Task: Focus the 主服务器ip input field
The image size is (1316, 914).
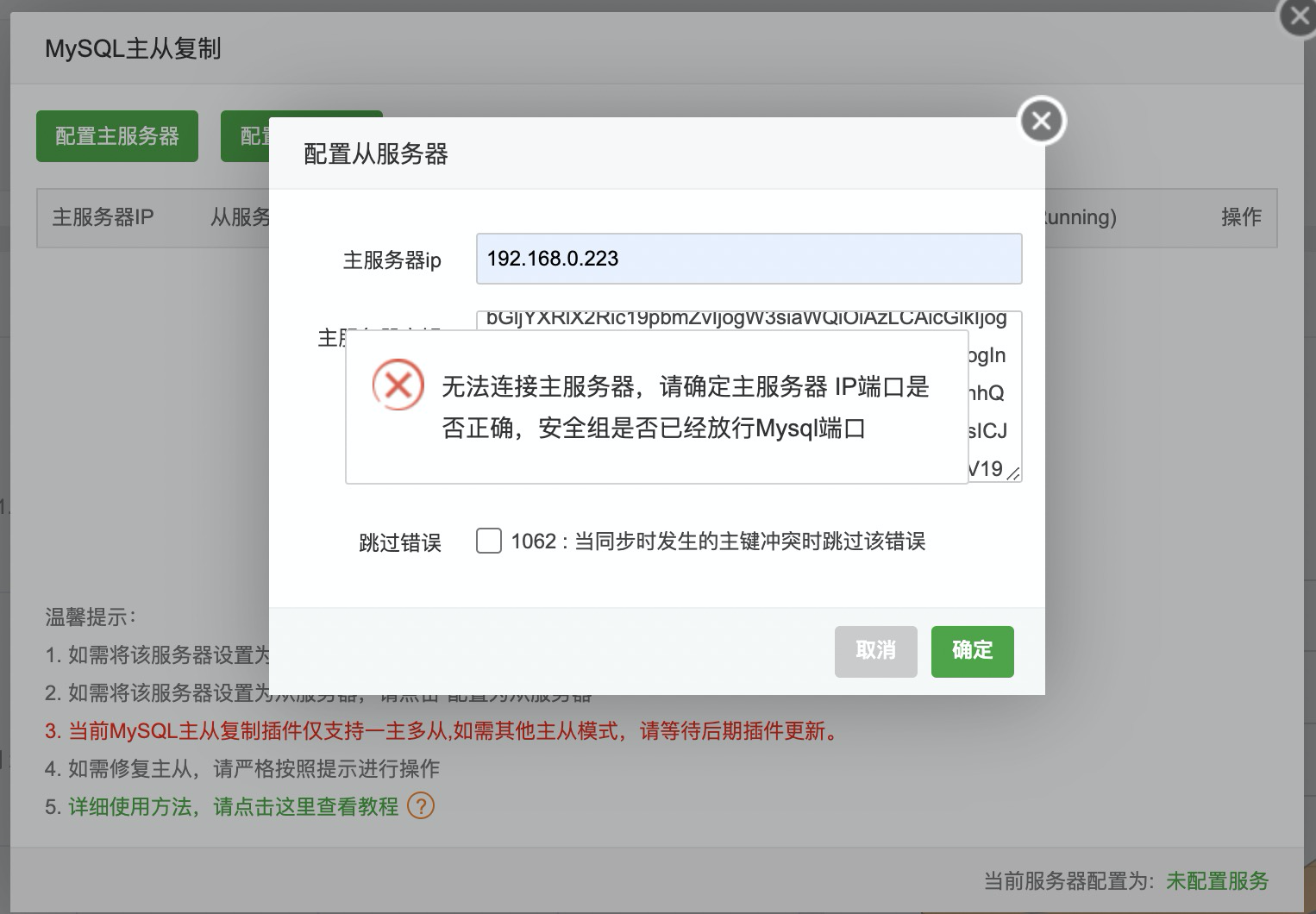Action: point(749,259)
